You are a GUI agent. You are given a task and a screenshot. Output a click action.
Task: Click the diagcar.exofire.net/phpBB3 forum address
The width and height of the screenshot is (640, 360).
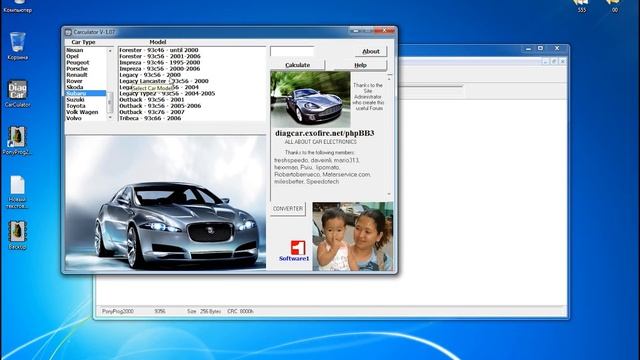(324, 133)
